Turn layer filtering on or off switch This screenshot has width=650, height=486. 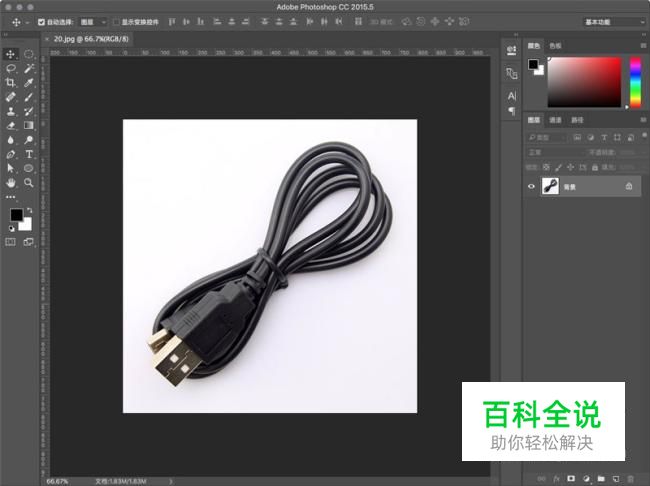point(644,136)
